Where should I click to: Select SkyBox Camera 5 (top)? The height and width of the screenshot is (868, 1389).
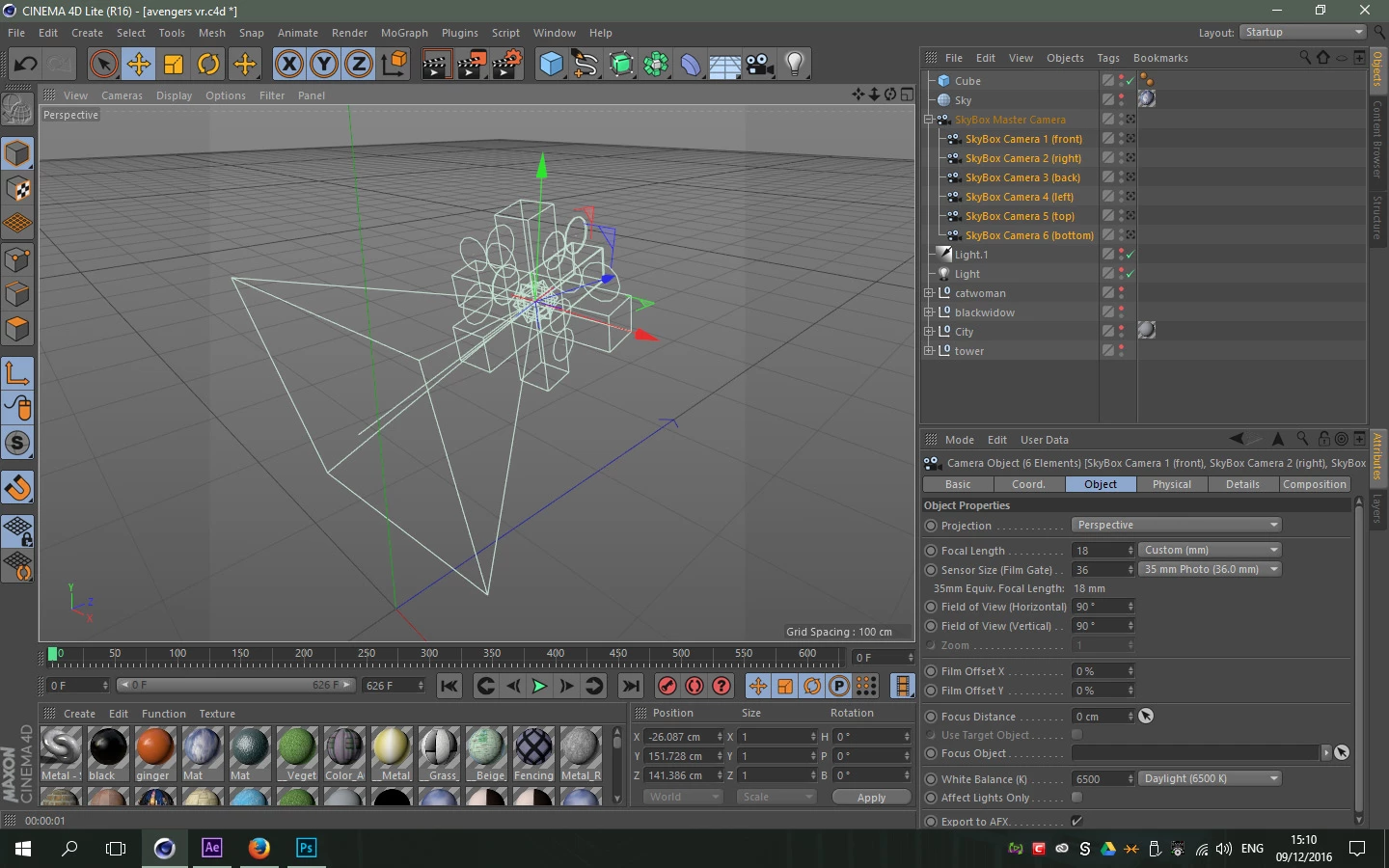coord(1020,216)
